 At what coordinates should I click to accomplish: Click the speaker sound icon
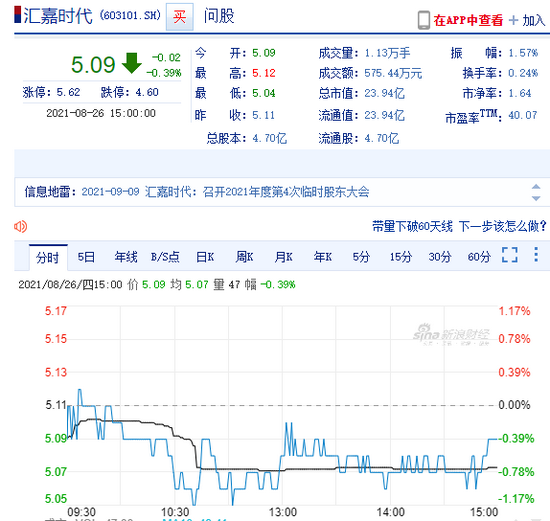20,227
